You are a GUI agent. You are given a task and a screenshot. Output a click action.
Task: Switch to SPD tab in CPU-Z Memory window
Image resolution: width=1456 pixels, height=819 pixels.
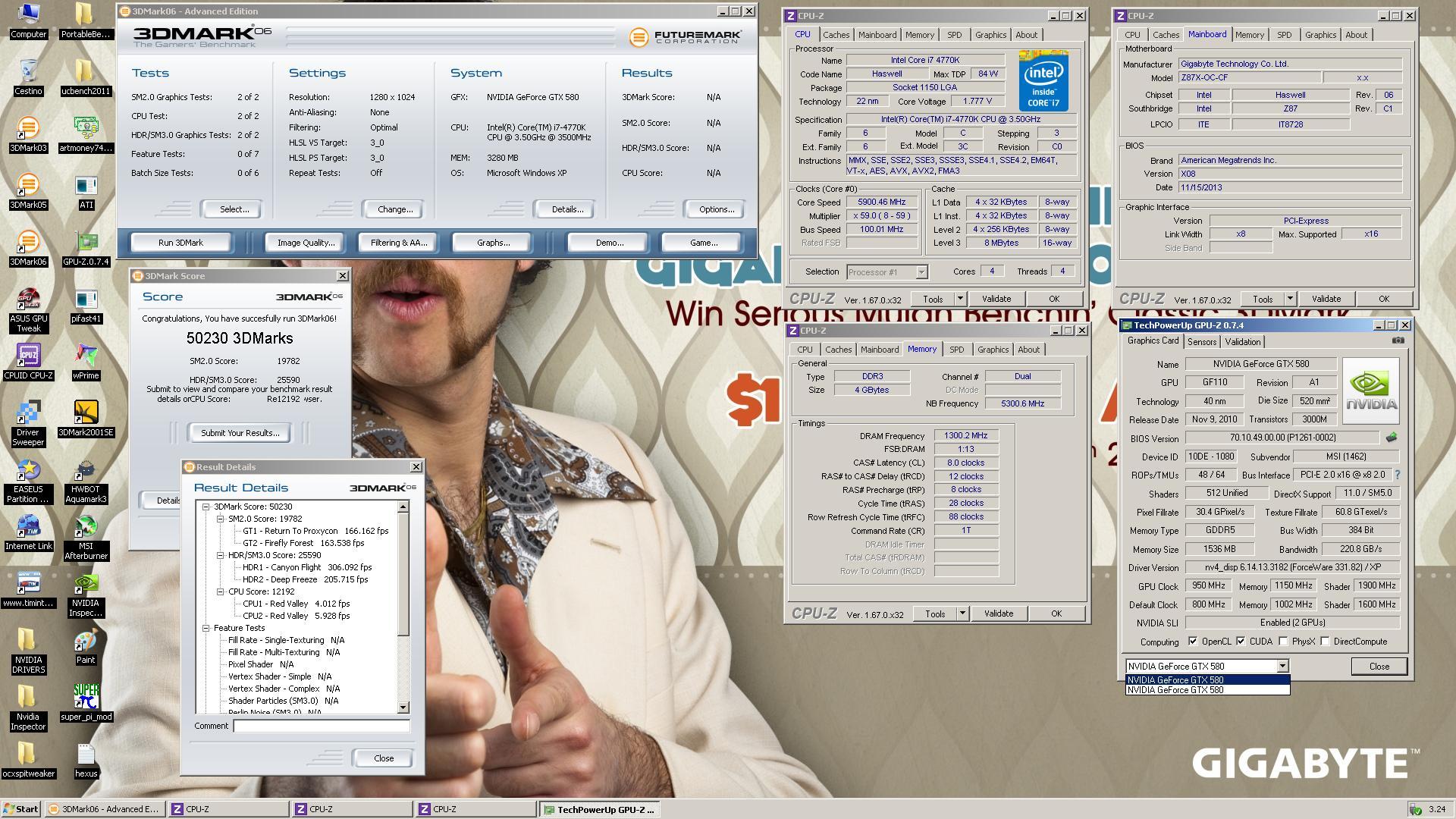pos(956,350)
